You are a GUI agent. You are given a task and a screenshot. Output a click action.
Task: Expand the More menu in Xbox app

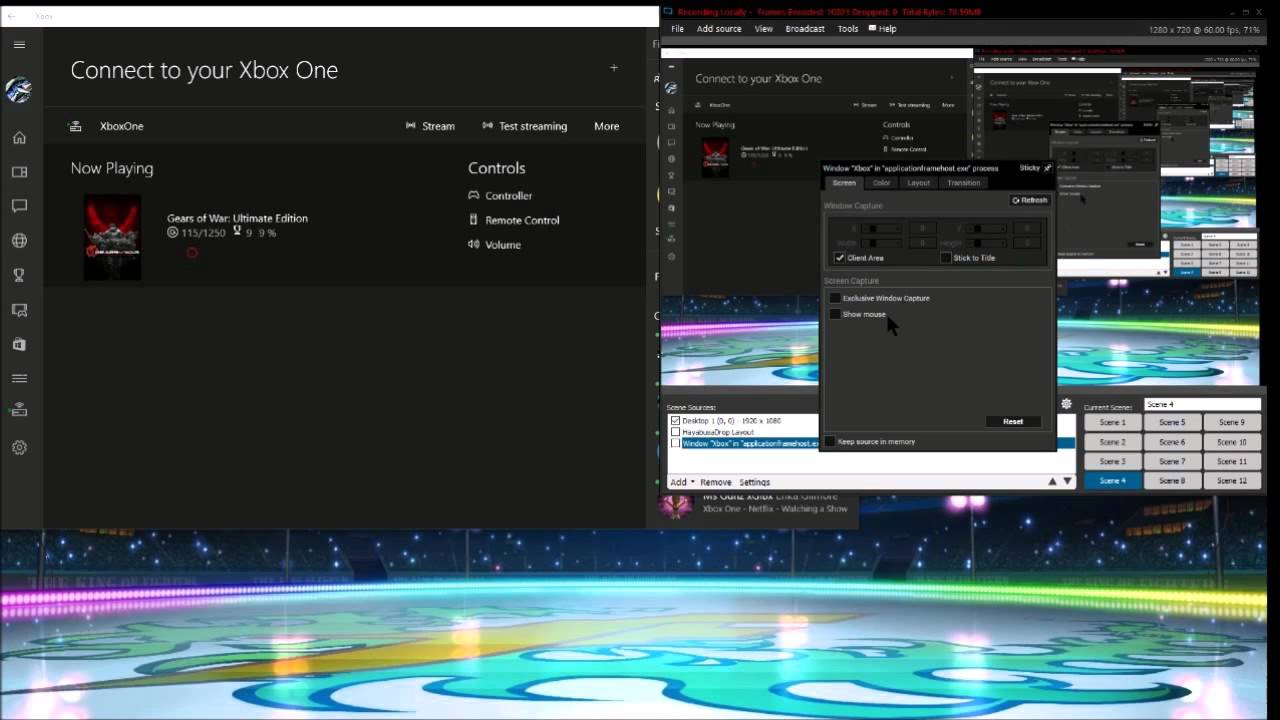606,126
